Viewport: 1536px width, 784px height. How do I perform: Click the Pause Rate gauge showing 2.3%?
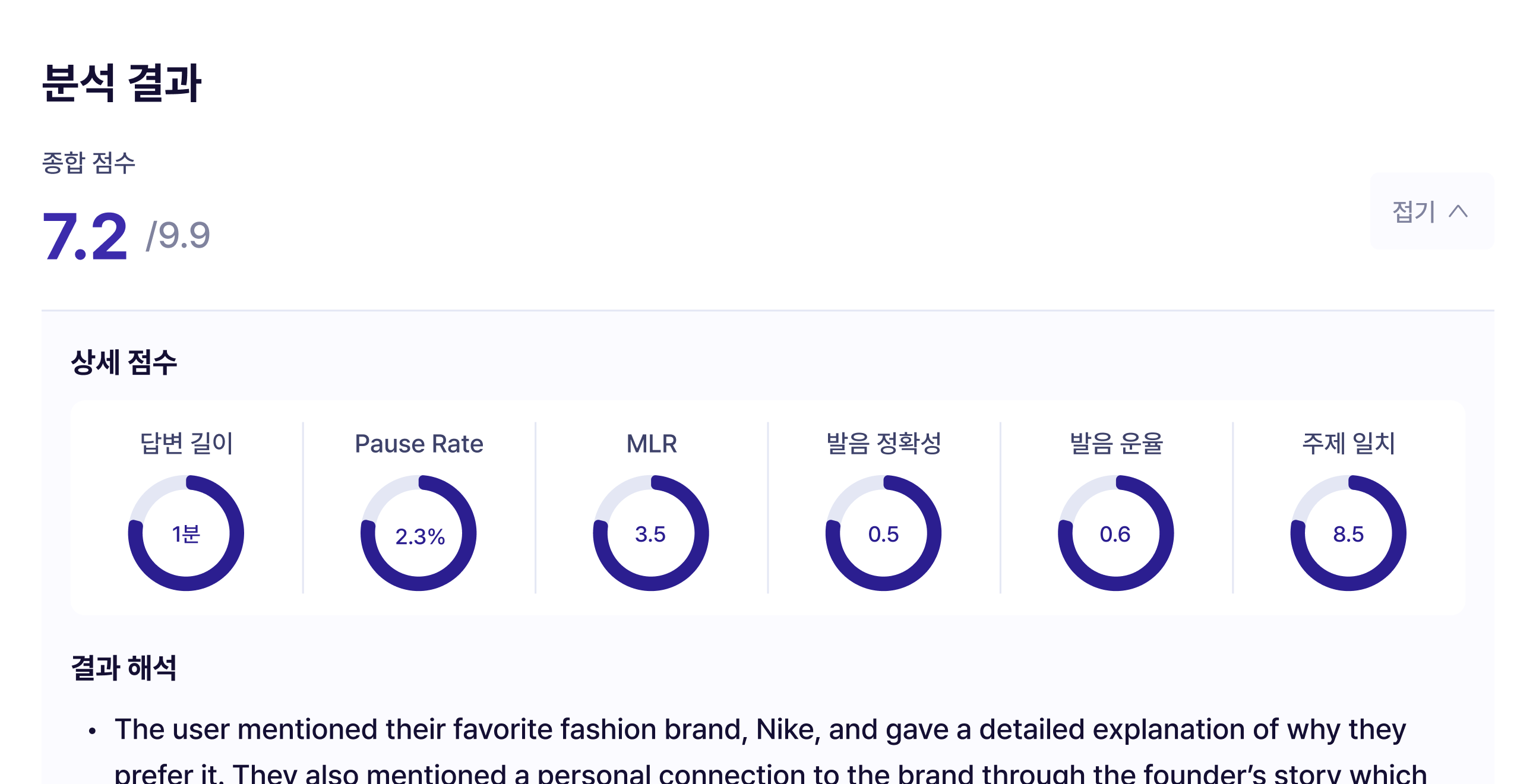tap(419, 533)
